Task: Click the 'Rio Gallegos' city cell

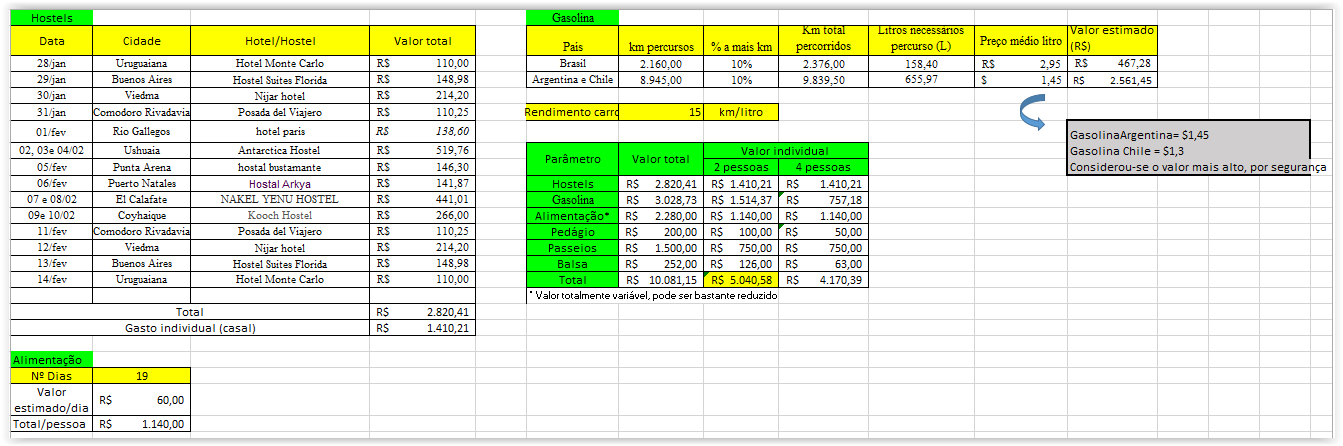Action: click(141, 131)
